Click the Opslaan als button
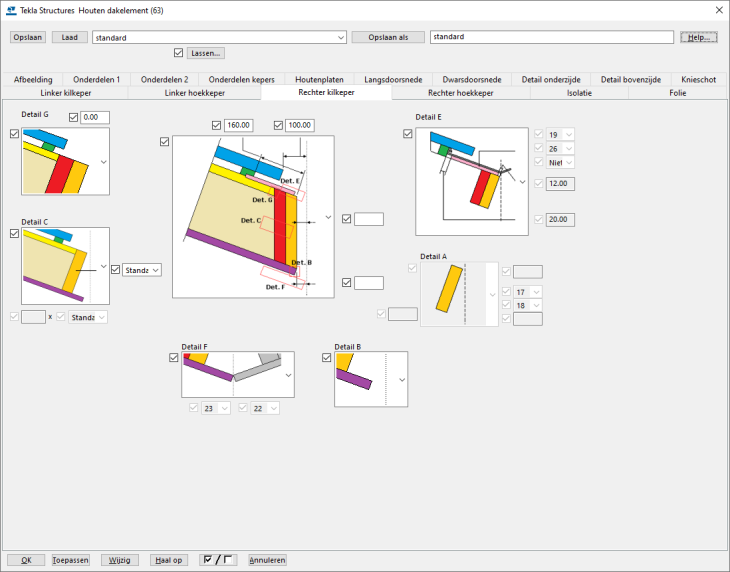730x572 pixels. point(388,37)
